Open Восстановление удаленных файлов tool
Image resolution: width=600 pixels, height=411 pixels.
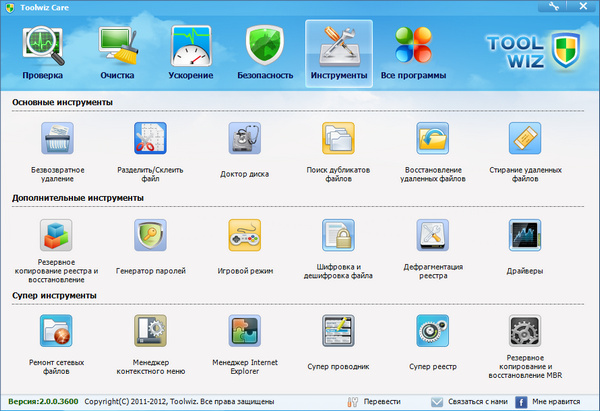click(432, 140)
